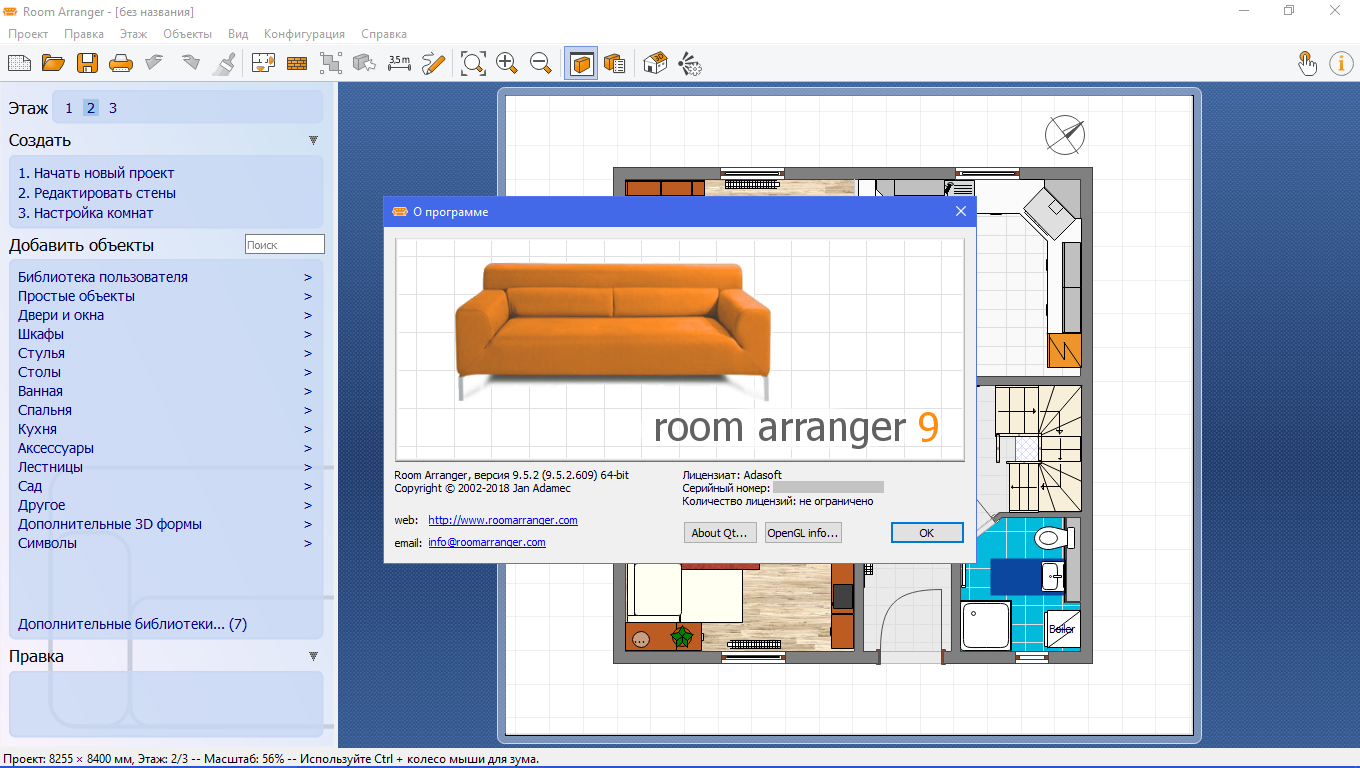Open the Объекты menu
This screenshot has width=1360, height=768.
(x=187, y=34)
